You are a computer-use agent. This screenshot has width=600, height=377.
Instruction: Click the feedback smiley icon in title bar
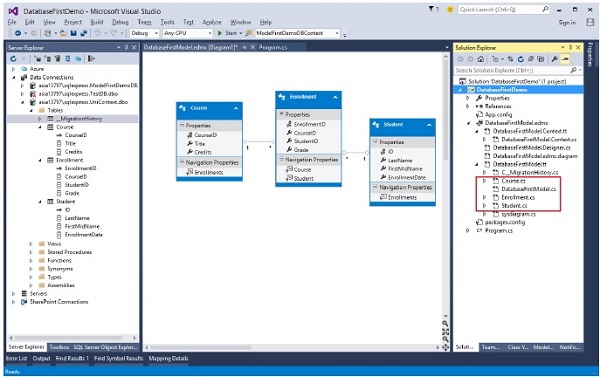(x=450, y=9)
